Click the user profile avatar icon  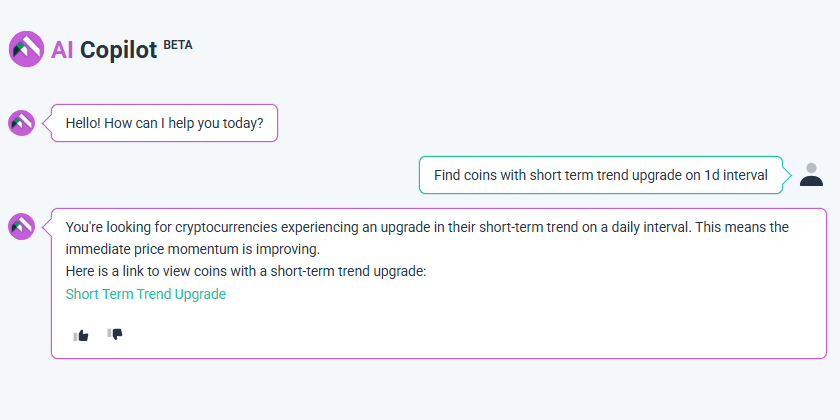811,174
